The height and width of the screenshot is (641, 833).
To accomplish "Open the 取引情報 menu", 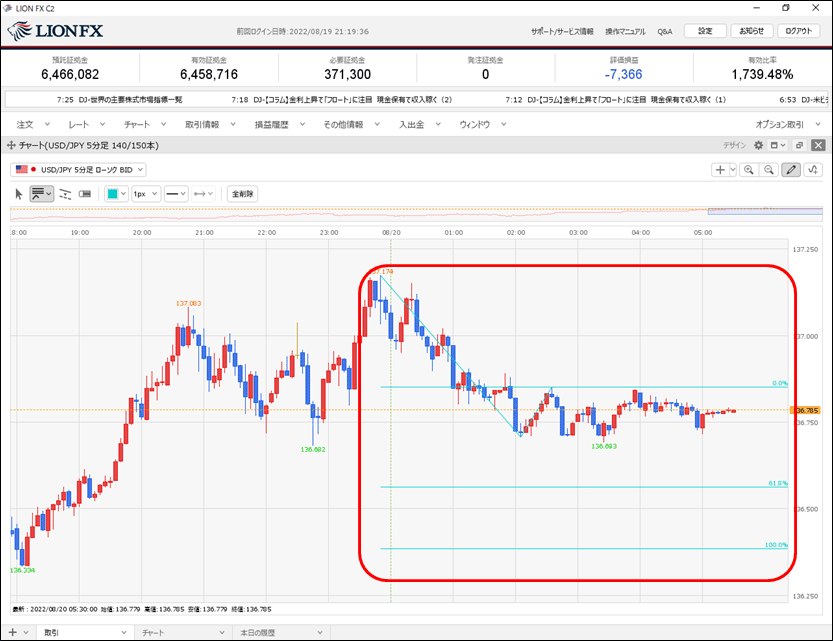I will pyautogui.click(x=210, y=124).
